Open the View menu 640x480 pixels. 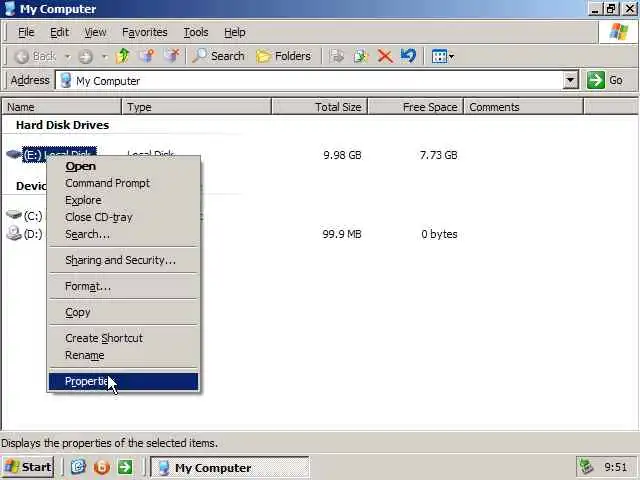pyautogui.click(x=96, y=32)
